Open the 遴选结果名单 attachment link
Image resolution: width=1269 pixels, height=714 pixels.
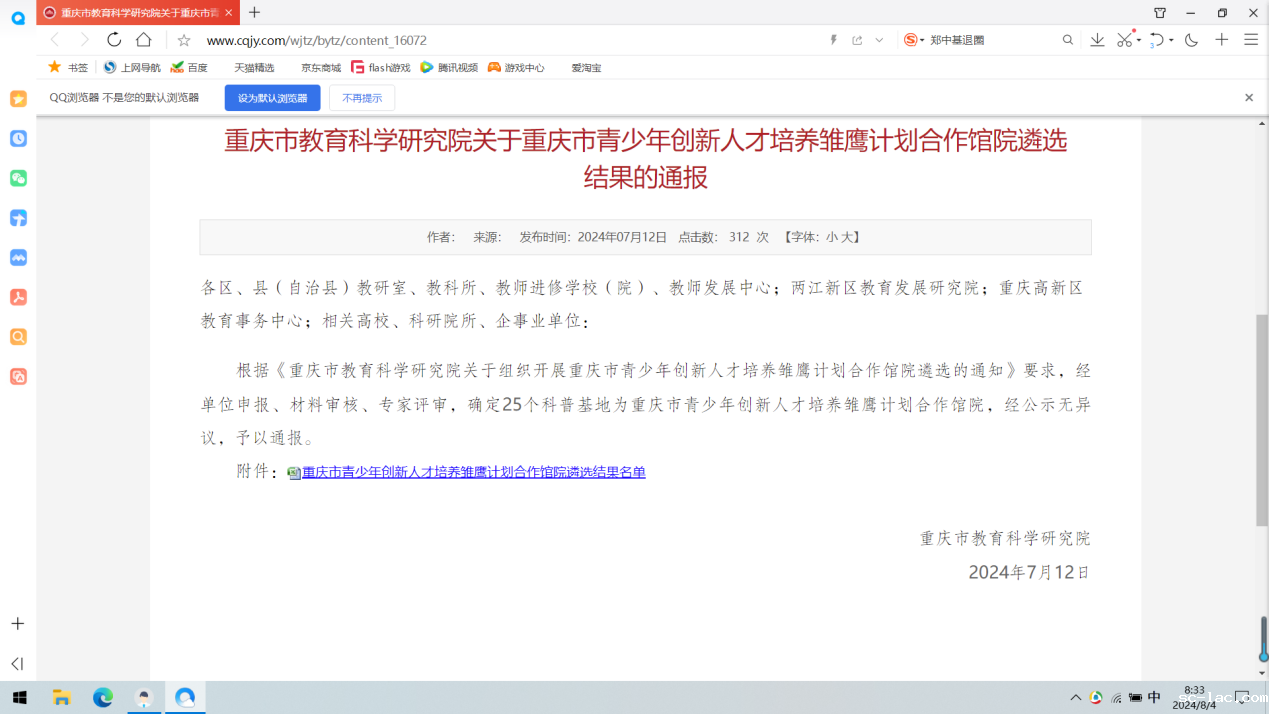473,472
